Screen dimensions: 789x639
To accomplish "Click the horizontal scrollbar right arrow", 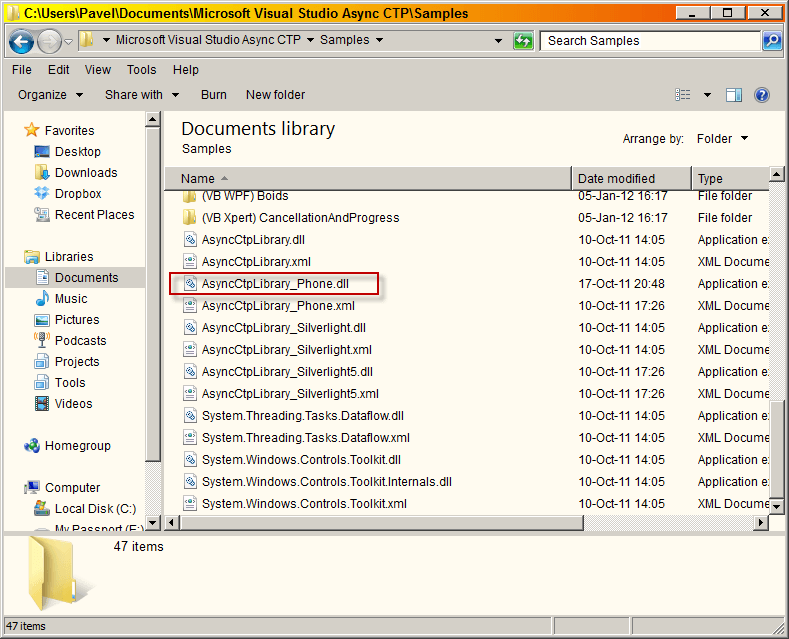I will point(761,523).
